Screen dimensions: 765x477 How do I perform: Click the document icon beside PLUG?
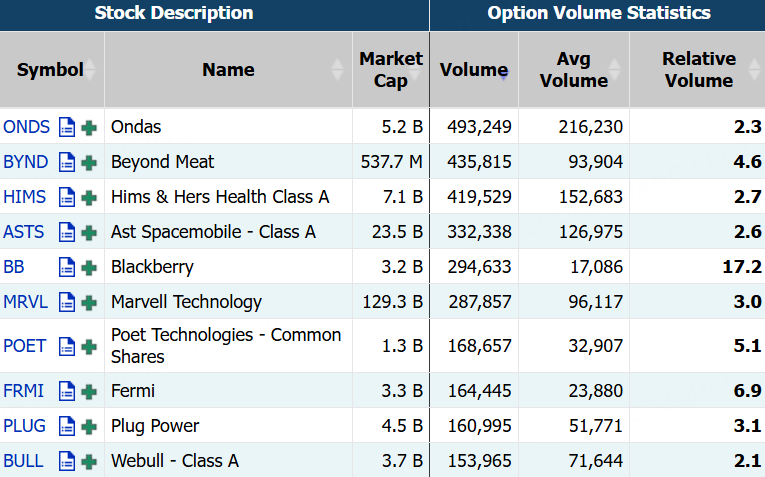pyautogui.click(x=67, y=426)
